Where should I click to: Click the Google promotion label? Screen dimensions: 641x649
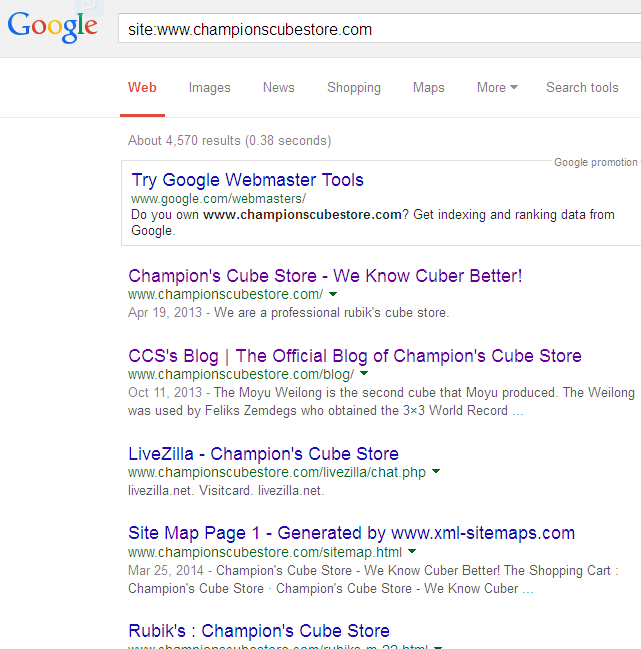[595, 162]
